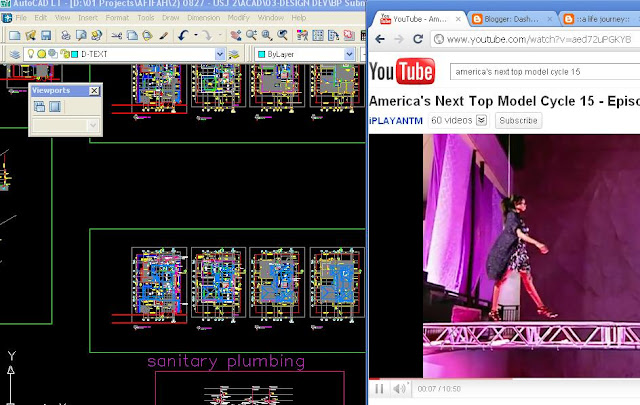Open the Format menu in AutoCAD
Screen dimensions: 640x405
pos(117,18)
